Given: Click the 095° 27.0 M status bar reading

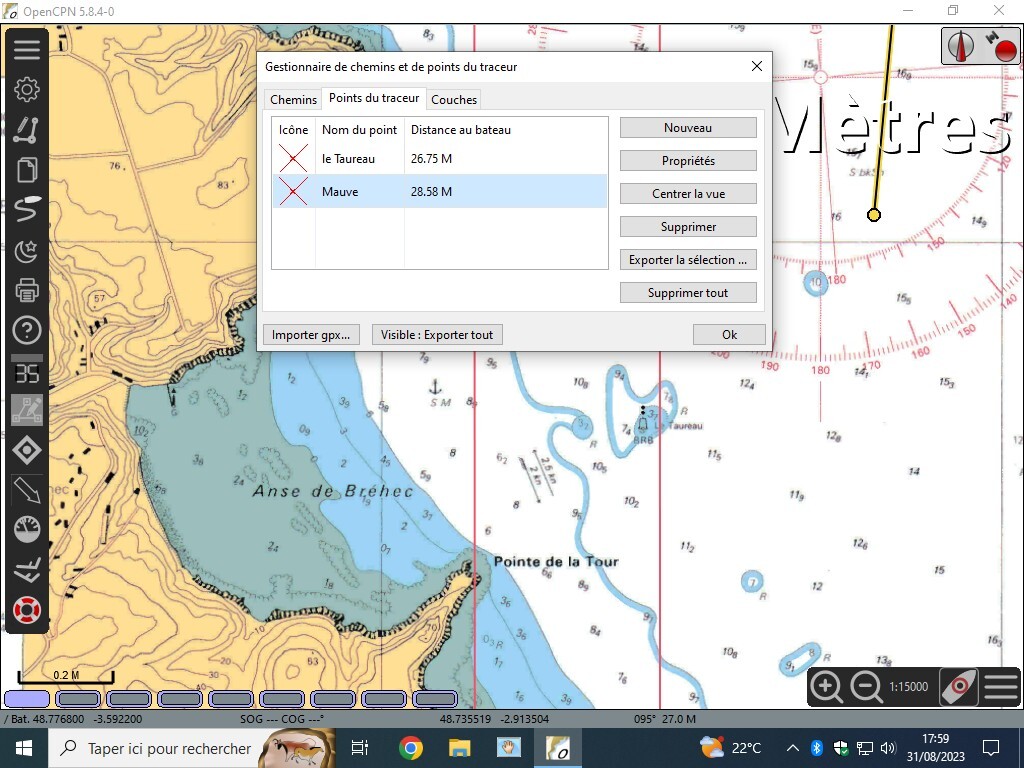Looking at the screenshot, I should coord(665,719).
